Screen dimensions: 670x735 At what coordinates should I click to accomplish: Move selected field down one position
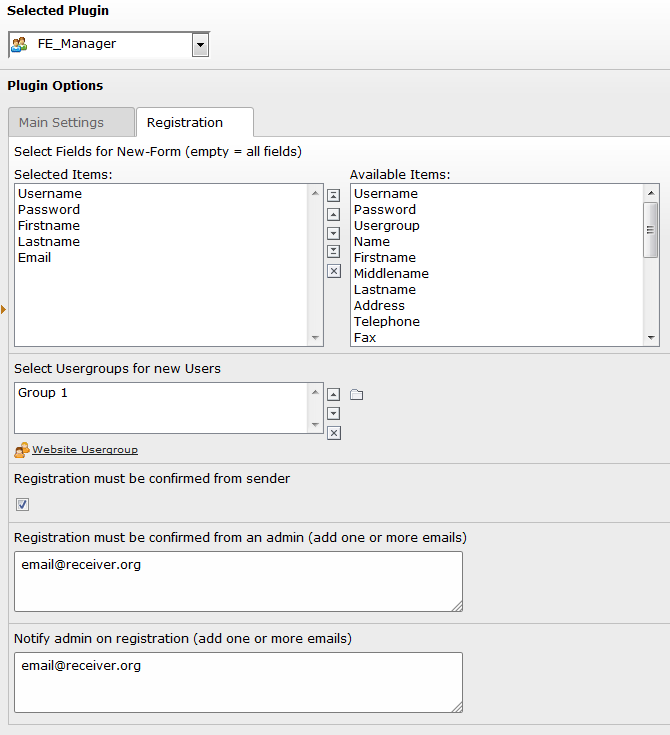coord(334,233)
